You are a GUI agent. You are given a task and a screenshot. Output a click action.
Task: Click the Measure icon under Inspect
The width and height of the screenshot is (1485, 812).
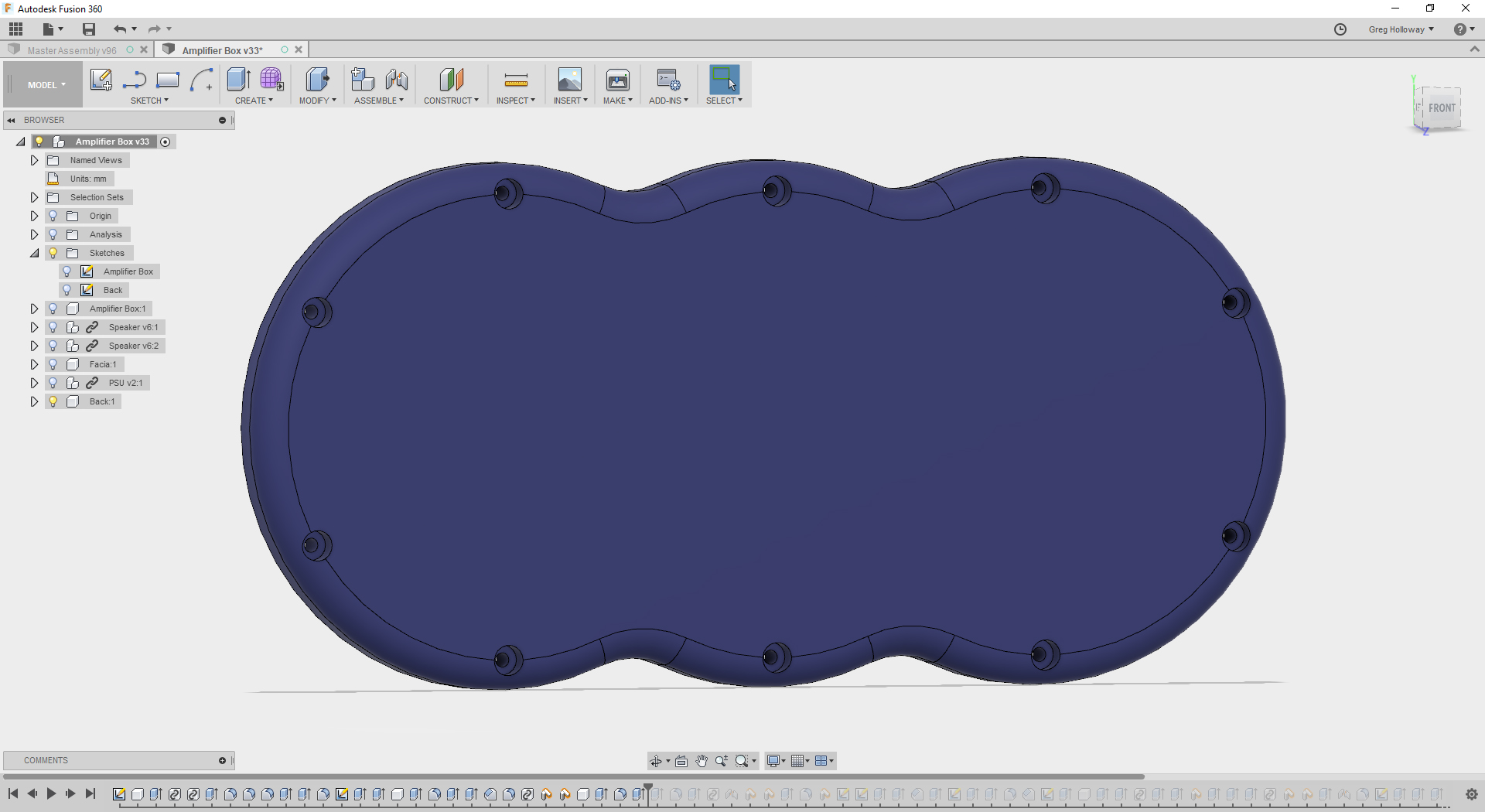coord(514,80)
